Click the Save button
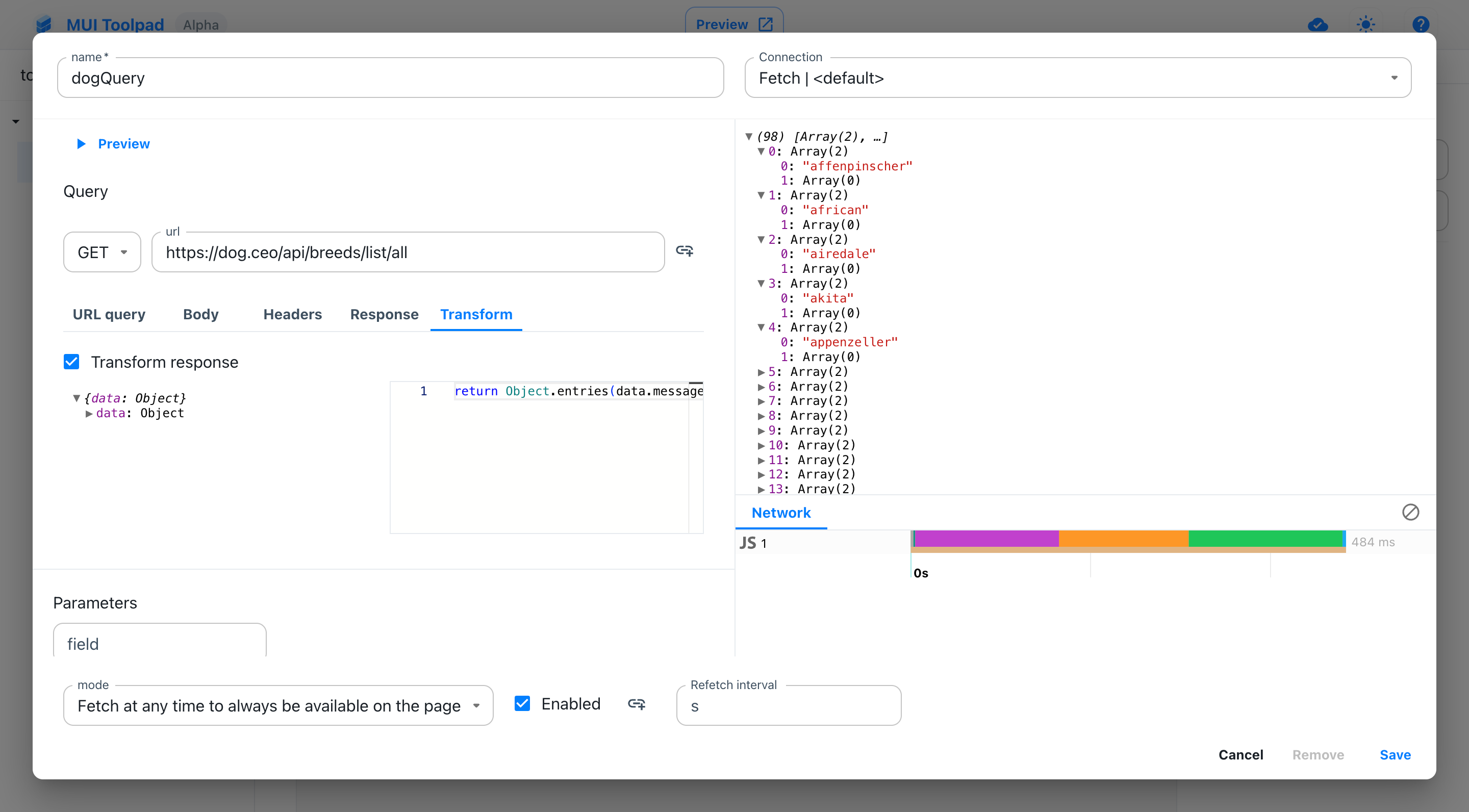 click(x=1395, y=755)
